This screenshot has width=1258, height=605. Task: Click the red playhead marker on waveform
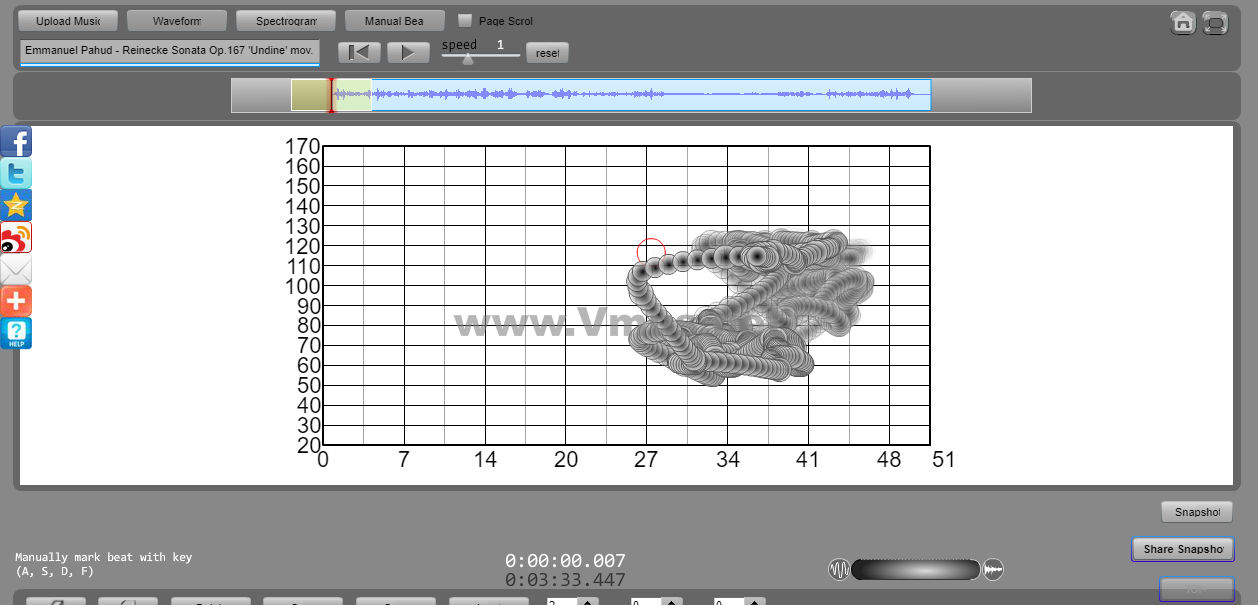click(331, 95)
